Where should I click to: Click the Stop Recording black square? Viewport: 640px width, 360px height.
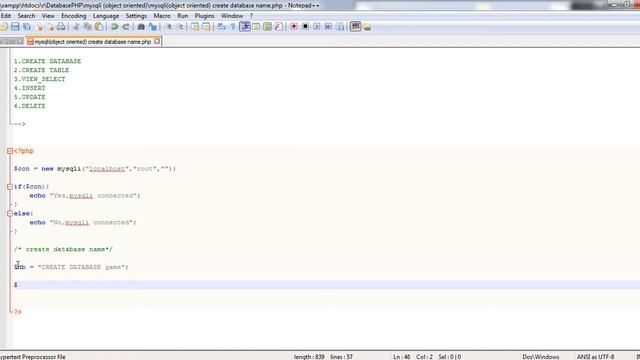(305, 27)
